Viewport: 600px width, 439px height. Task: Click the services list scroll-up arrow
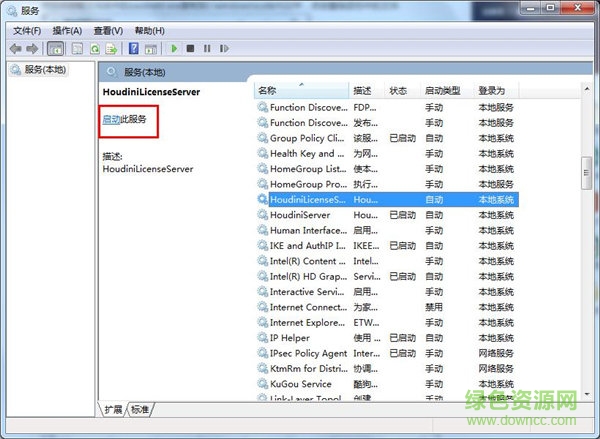(587, 89)
